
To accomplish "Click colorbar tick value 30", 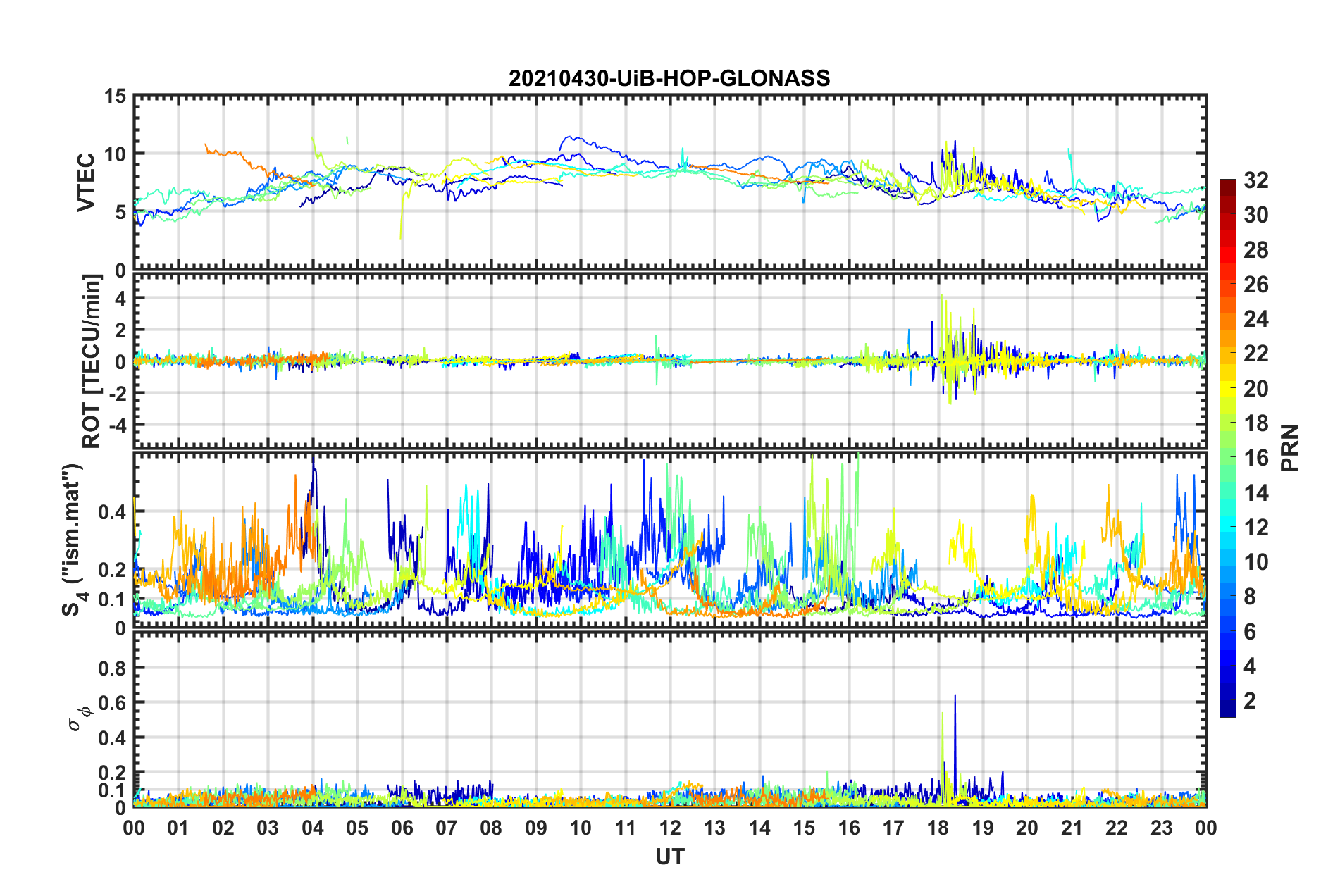I will pos(1256,215).
